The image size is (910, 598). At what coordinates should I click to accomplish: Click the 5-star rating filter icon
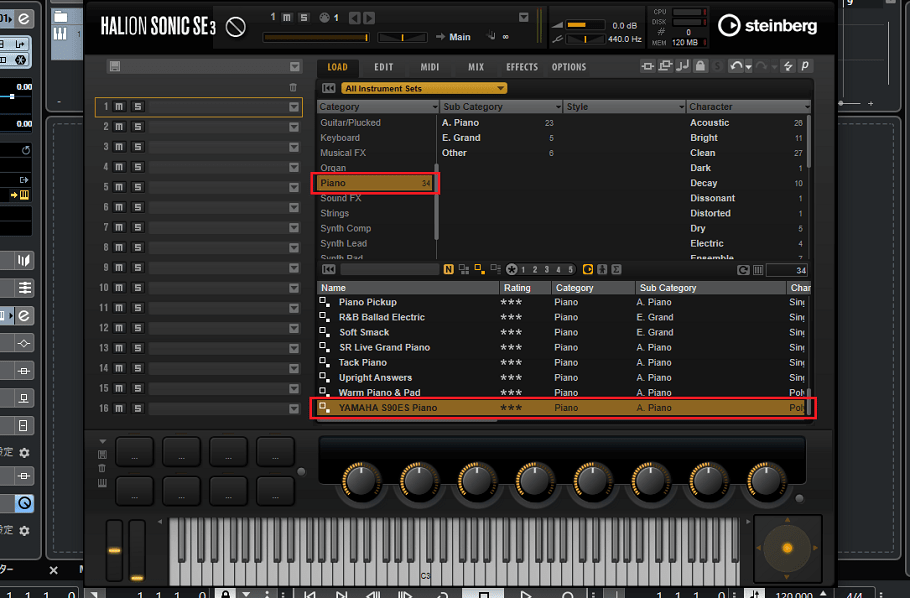(x=571, y=270)
